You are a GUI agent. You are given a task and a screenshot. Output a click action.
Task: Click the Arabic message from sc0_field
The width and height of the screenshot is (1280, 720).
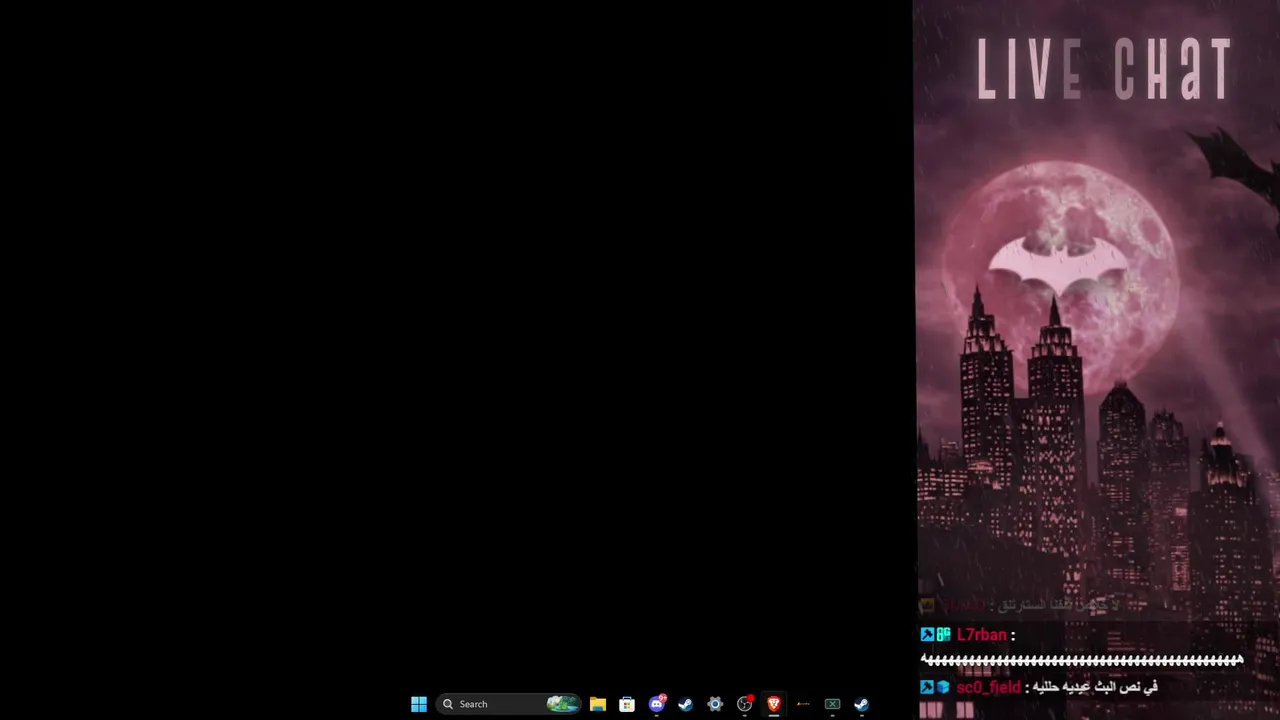pos(1095,688)
